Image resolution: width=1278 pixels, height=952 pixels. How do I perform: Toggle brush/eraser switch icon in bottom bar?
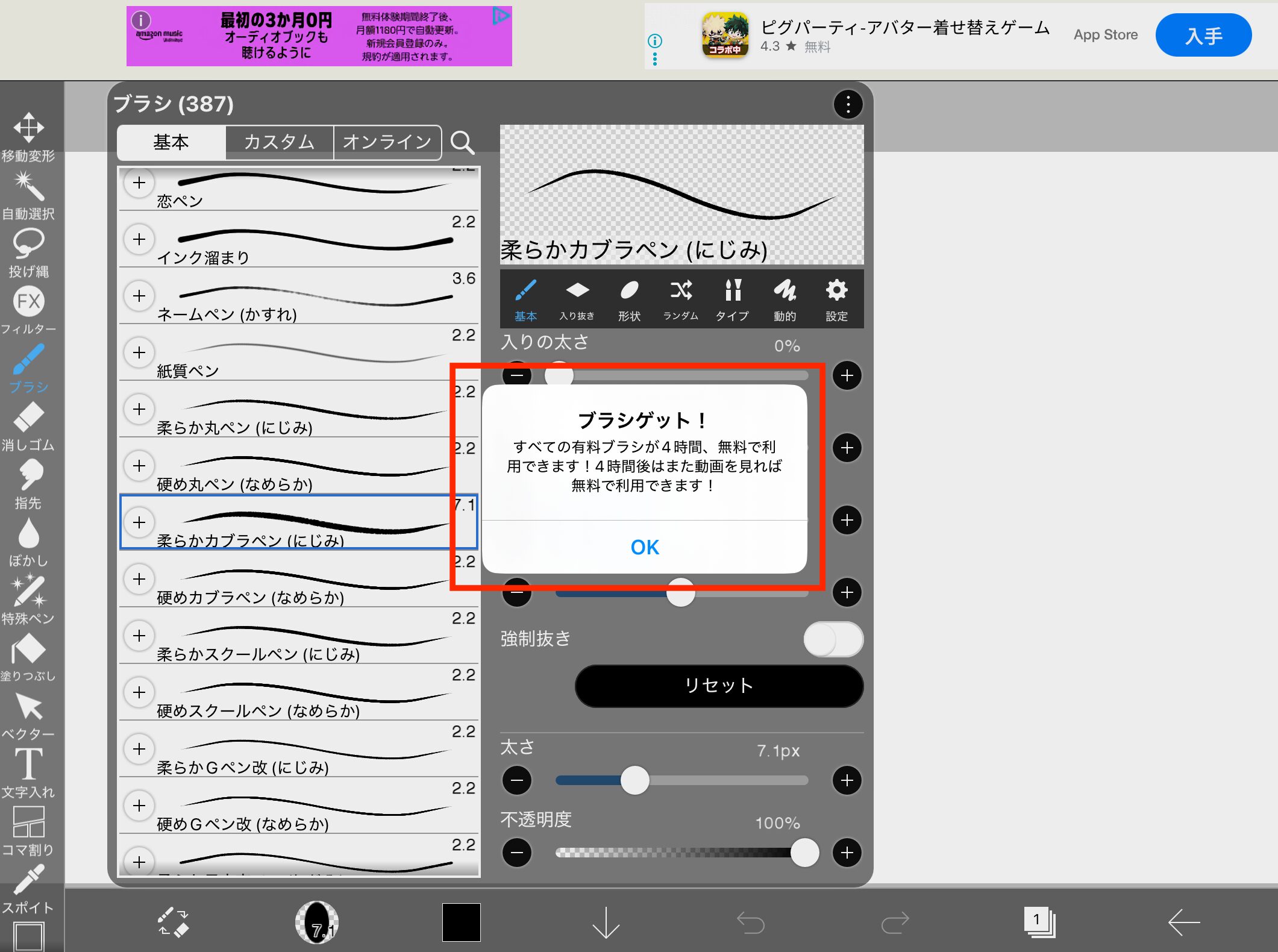[x=173, y=922]
